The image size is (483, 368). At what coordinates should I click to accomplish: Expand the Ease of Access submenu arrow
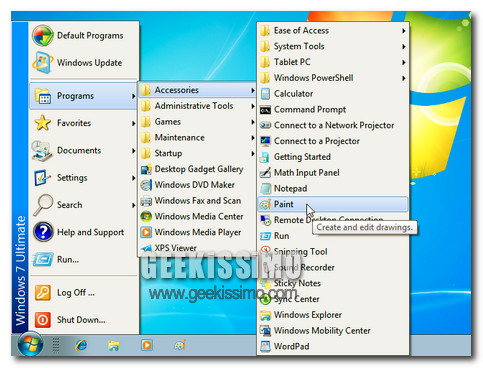(x=404, y=31)
